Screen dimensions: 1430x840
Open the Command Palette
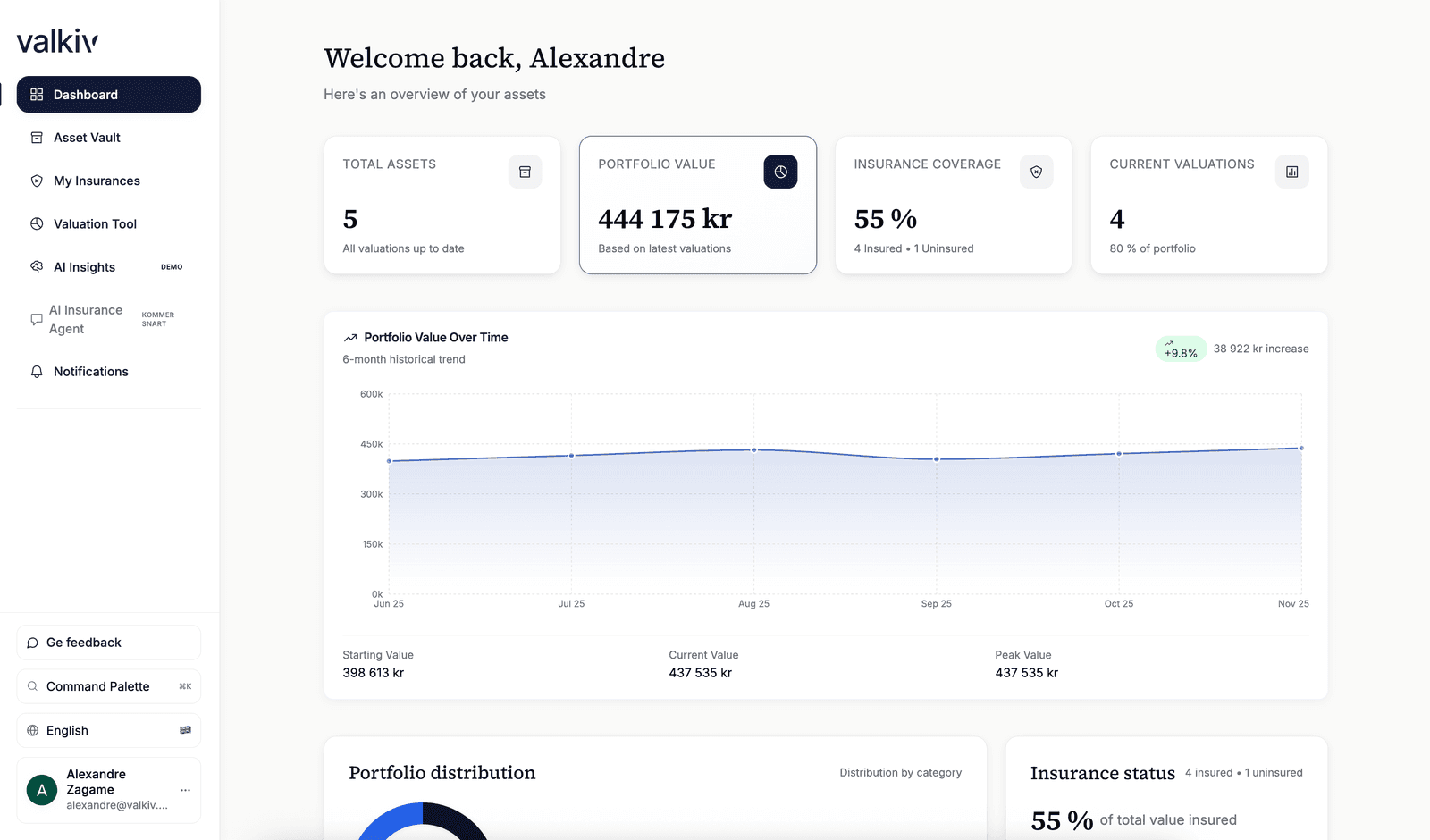(x=107, y=686)
